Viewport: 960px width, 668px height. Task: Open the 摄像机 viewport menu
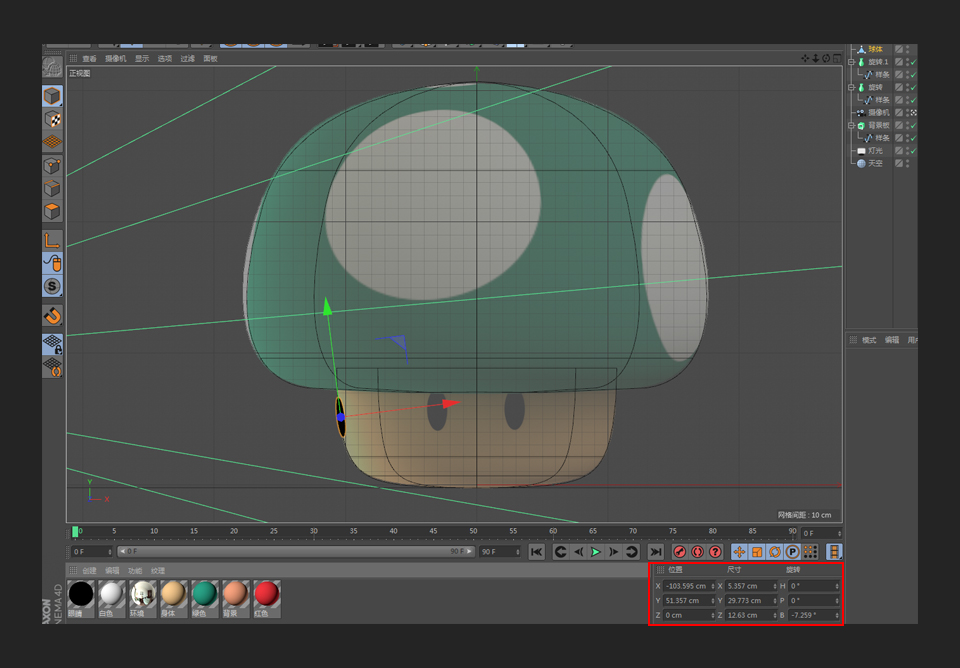click(116, 59)
